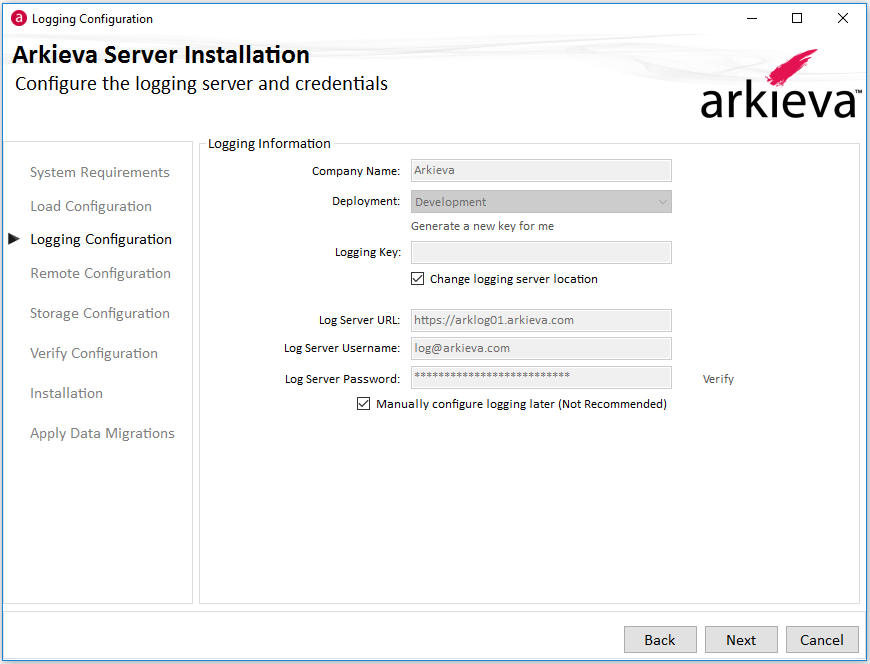Minimize the Logging Configuration window
Screen dimensions: 870x664
(752, 18)
